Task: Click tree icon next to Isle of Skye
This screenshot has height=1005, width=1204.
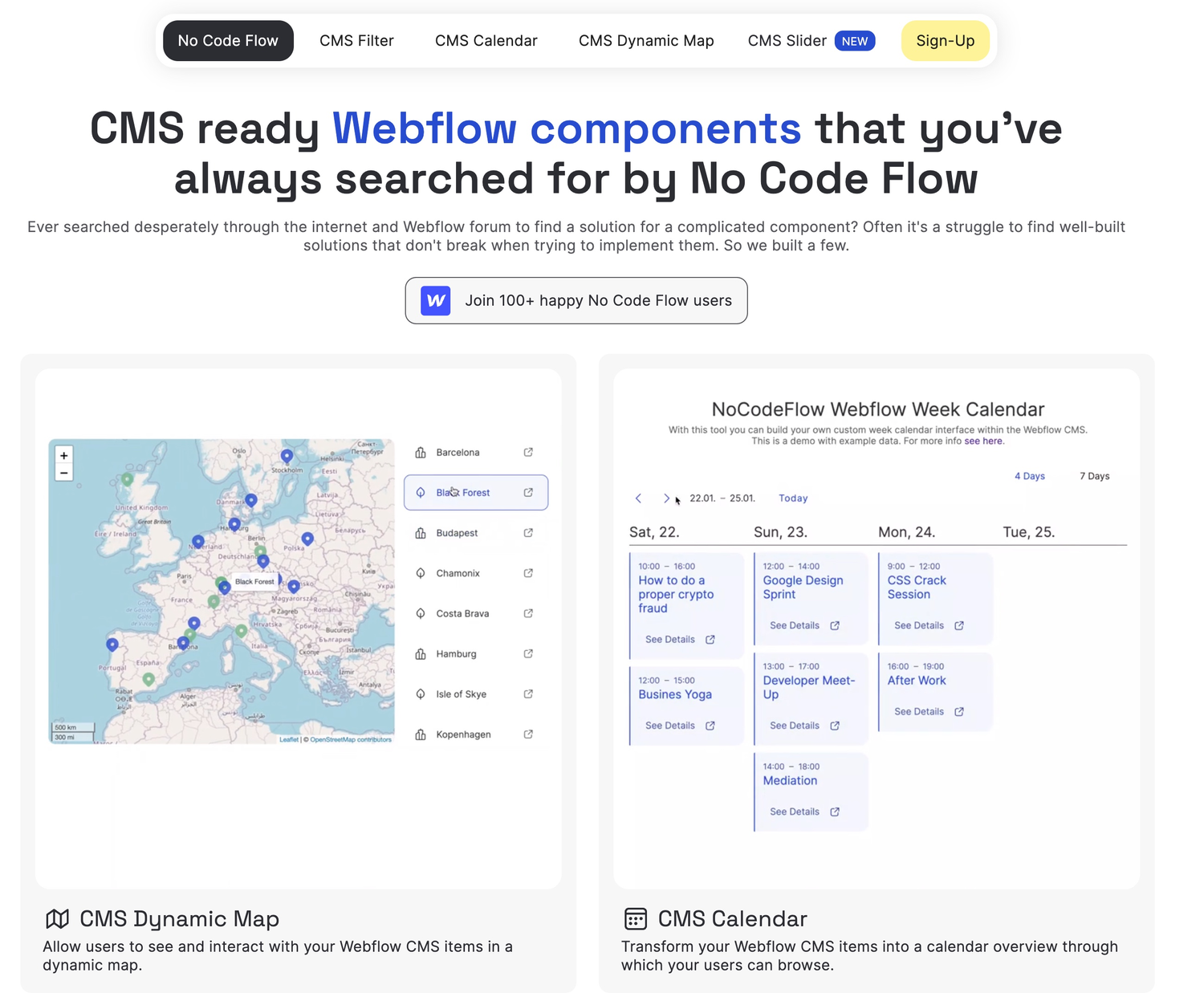Action: pyautogui.click(x=421, y=694)
